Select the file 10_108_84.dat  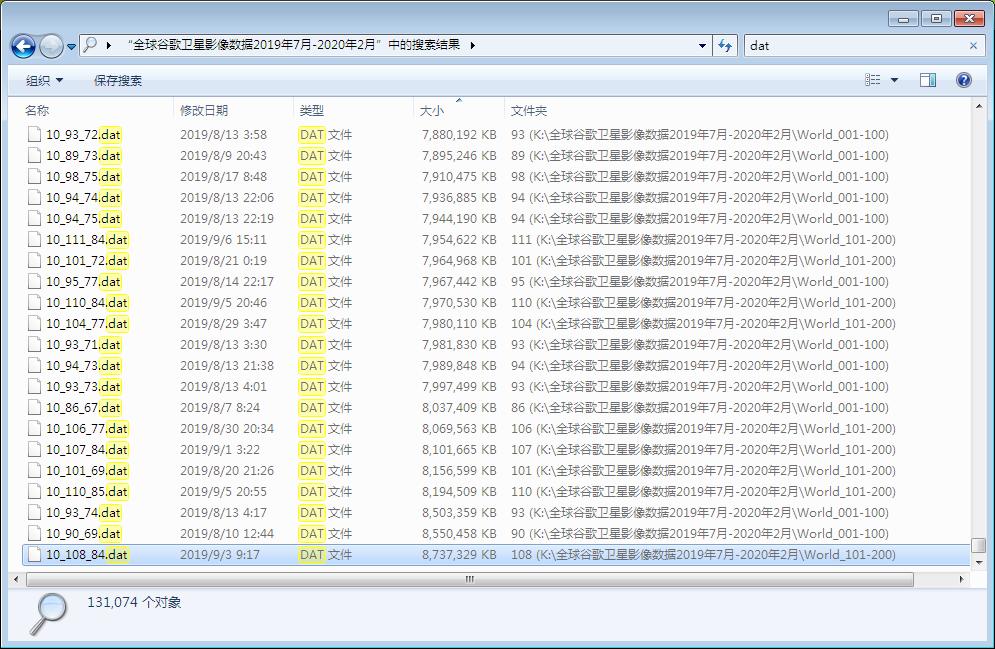click(x=85, y=554)
